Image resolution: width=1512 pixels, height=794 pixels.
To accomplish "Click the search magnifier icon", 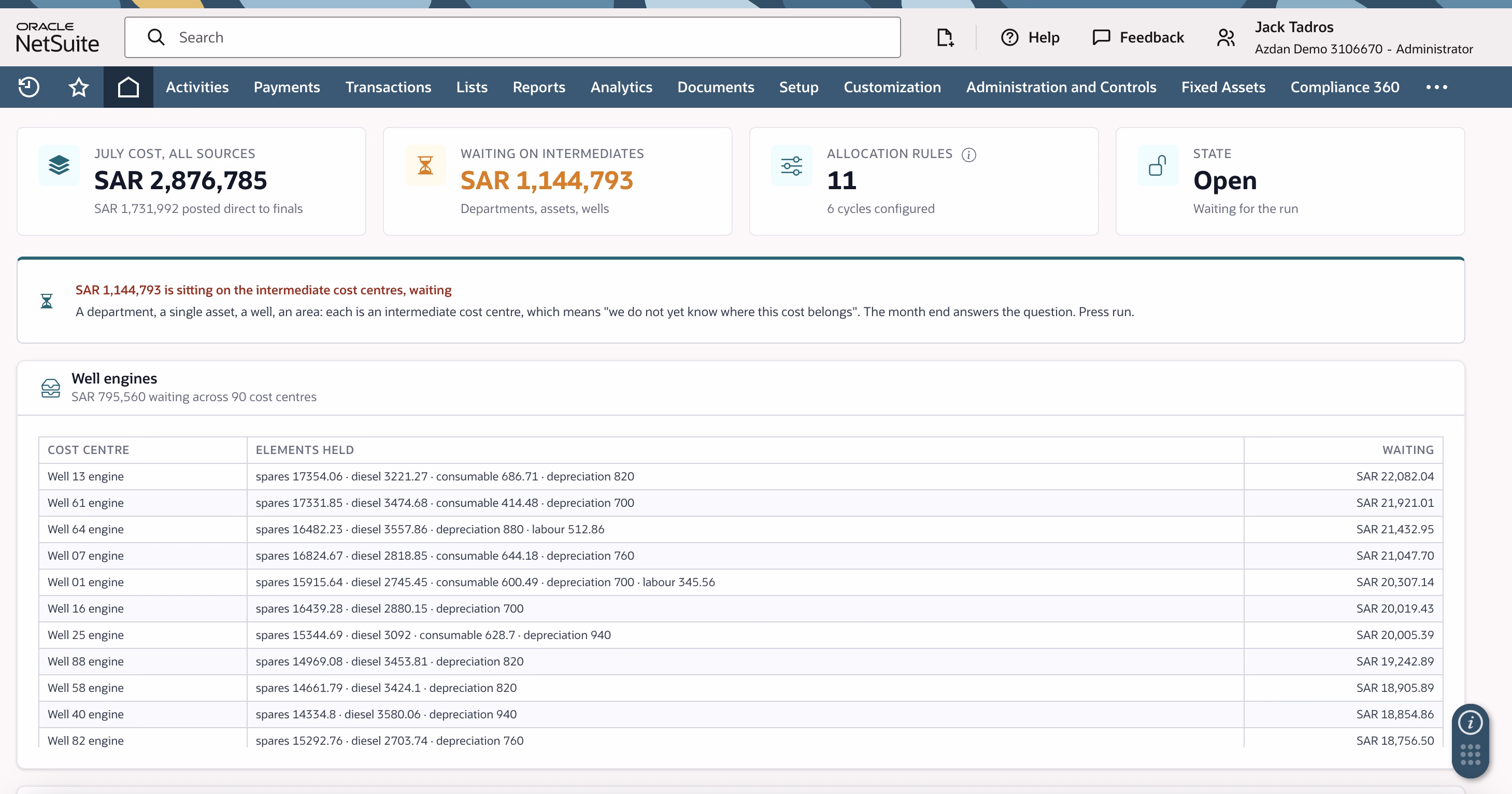I will point(155,37).
